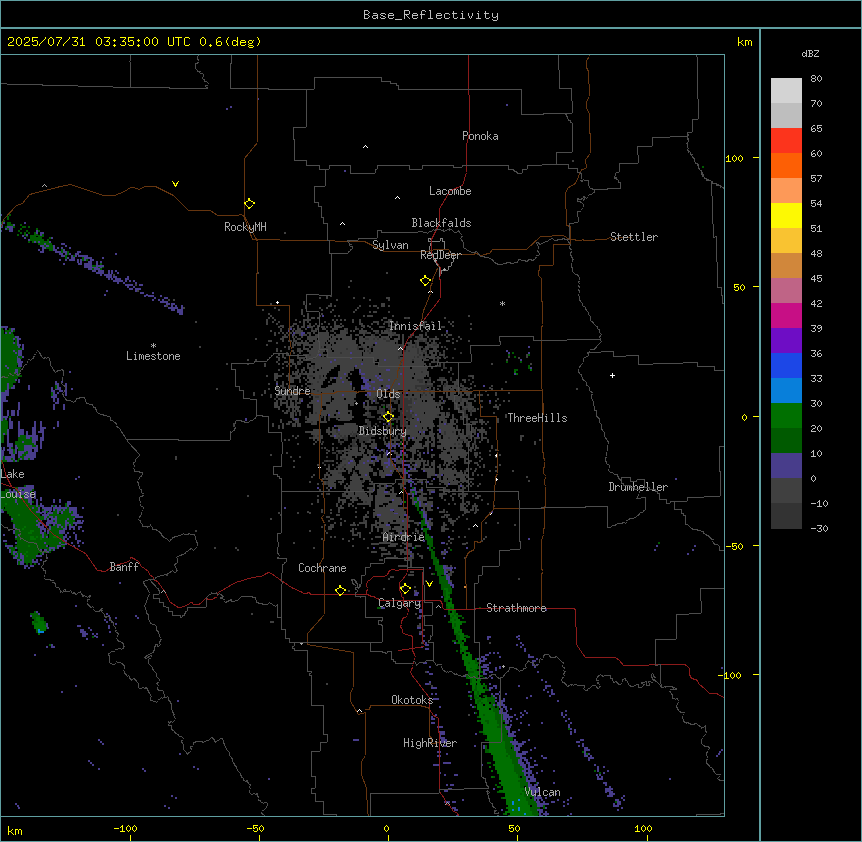Screen dimensions: 862x842
Task: Click the Sundre label
Action: [292, 391]
